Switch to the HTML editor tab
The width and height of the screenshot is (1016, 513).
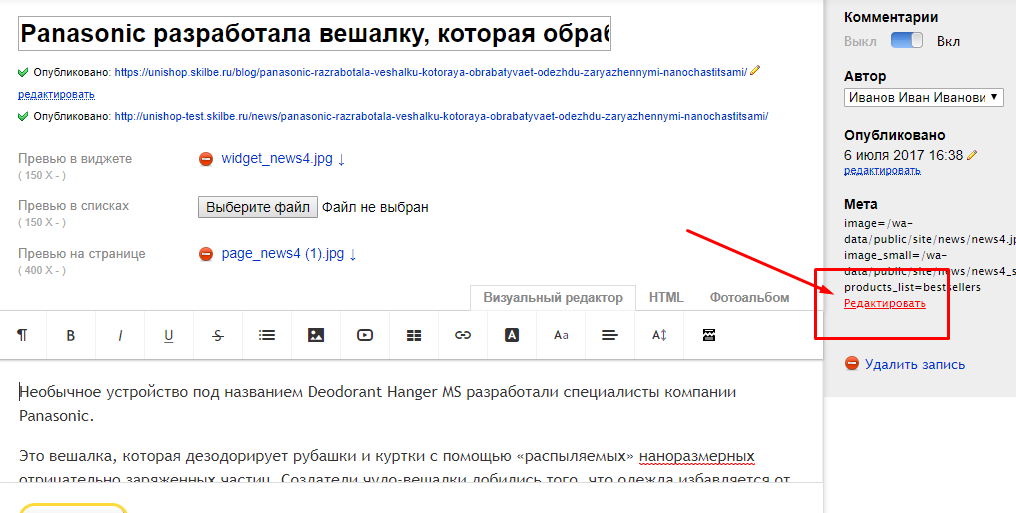click(x=666, y=297)
